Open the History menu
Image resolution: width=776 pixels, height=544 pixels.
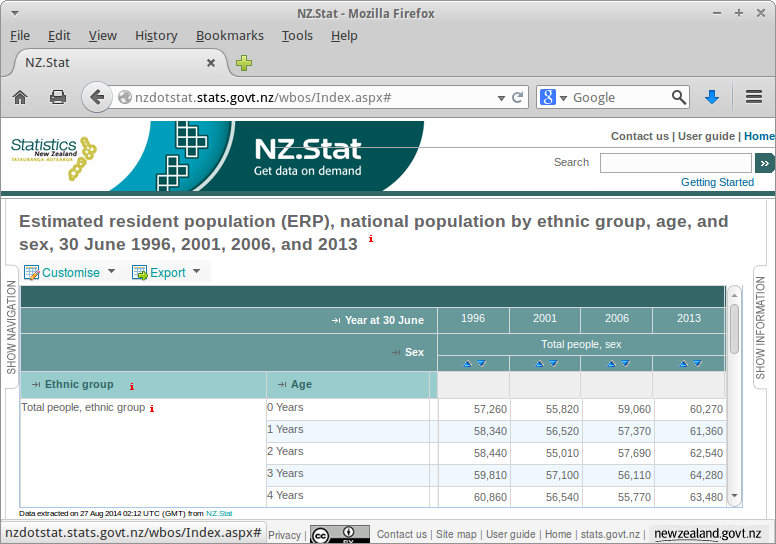pyautogui.click(x=156, y=36)
